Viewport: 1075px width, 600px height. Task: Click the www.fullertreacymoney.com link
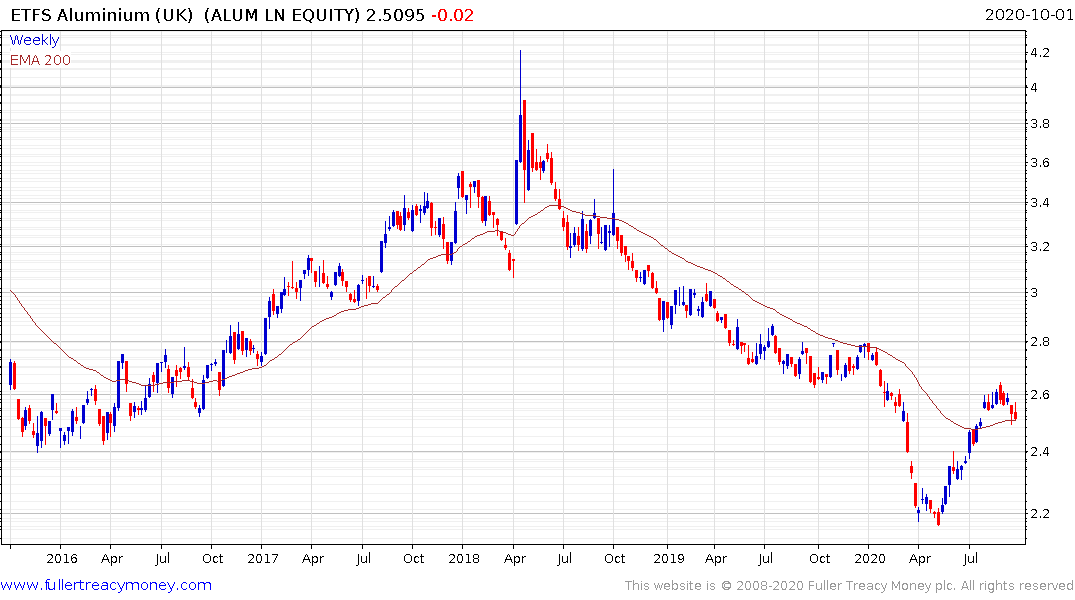[x=106, y=585]
